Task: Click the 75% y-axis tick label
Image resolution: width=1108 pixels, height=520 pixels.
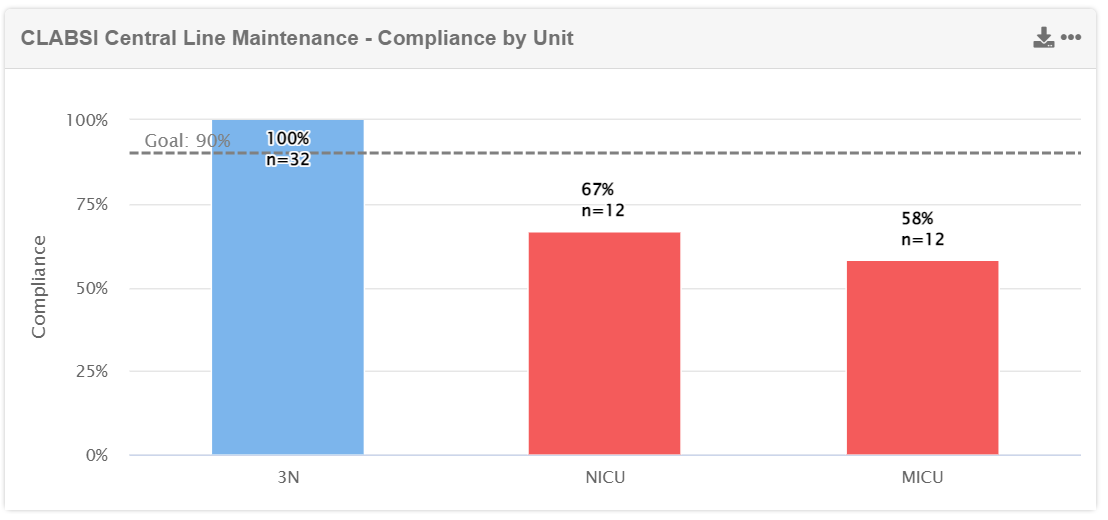Action: (x=90, y=204)
